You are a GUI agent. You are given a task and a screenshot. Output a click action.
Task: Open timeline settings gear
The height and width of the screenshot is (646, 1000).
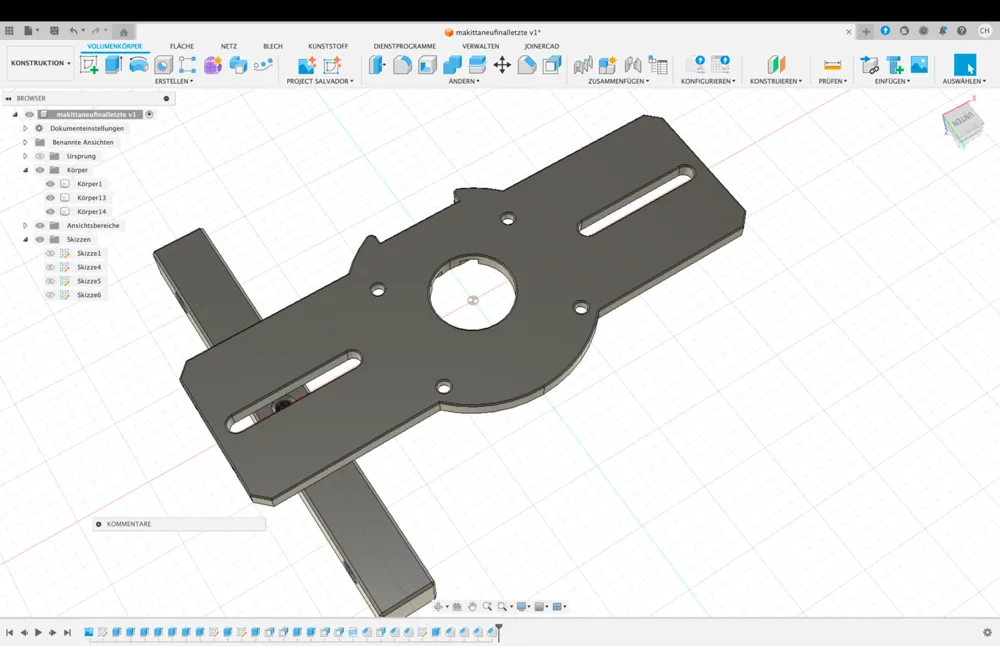pos(987,633)
